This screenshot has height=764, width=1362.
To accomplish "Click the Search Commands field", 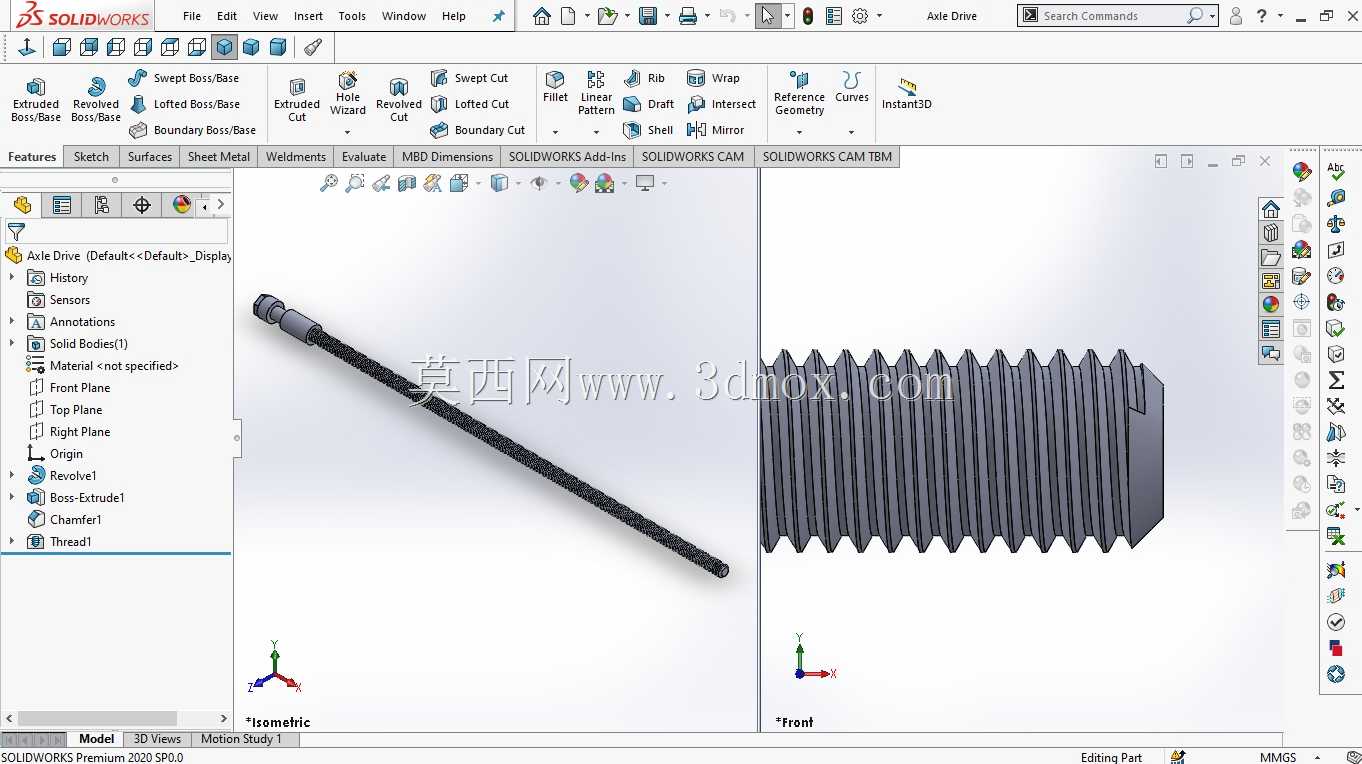I will click(1111, 16).
